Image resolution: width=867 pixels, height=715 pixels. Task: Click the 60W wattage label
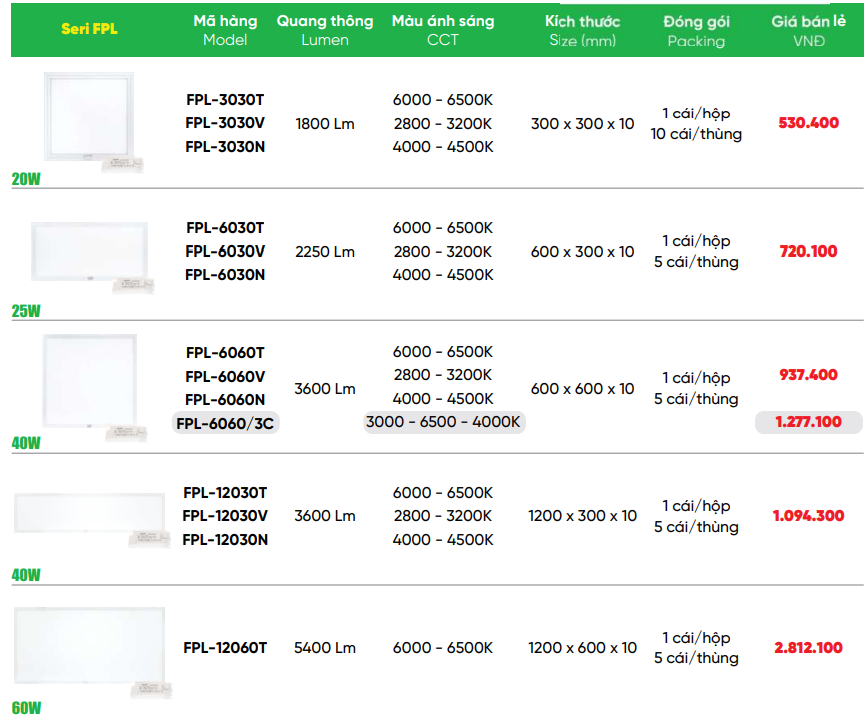(26, 708)
